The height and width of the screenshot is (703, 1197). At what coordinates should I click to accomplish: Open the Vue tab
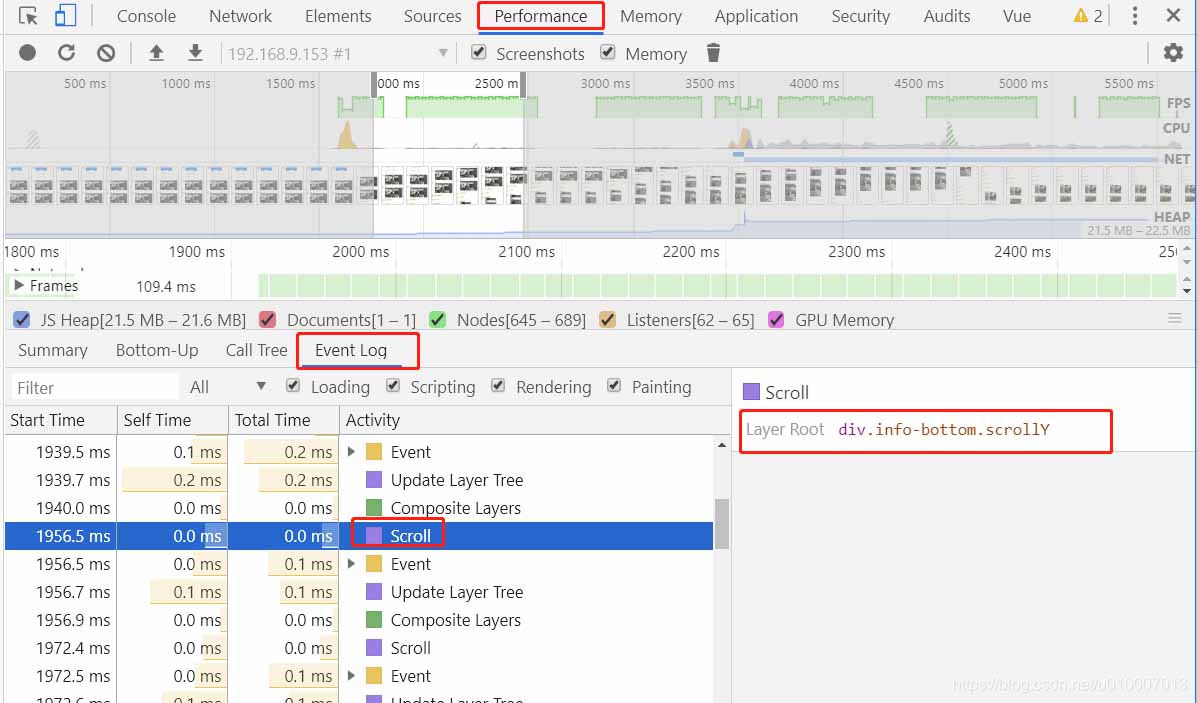(1017, 16)
